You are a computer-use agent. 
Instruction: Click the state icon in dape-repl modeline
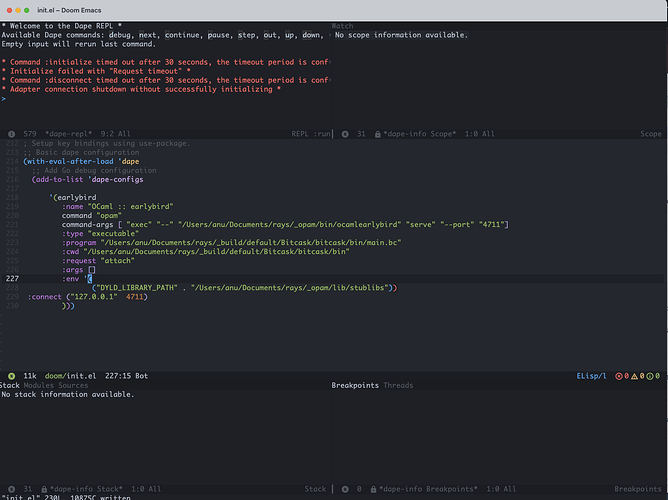[x=12, y=134]
